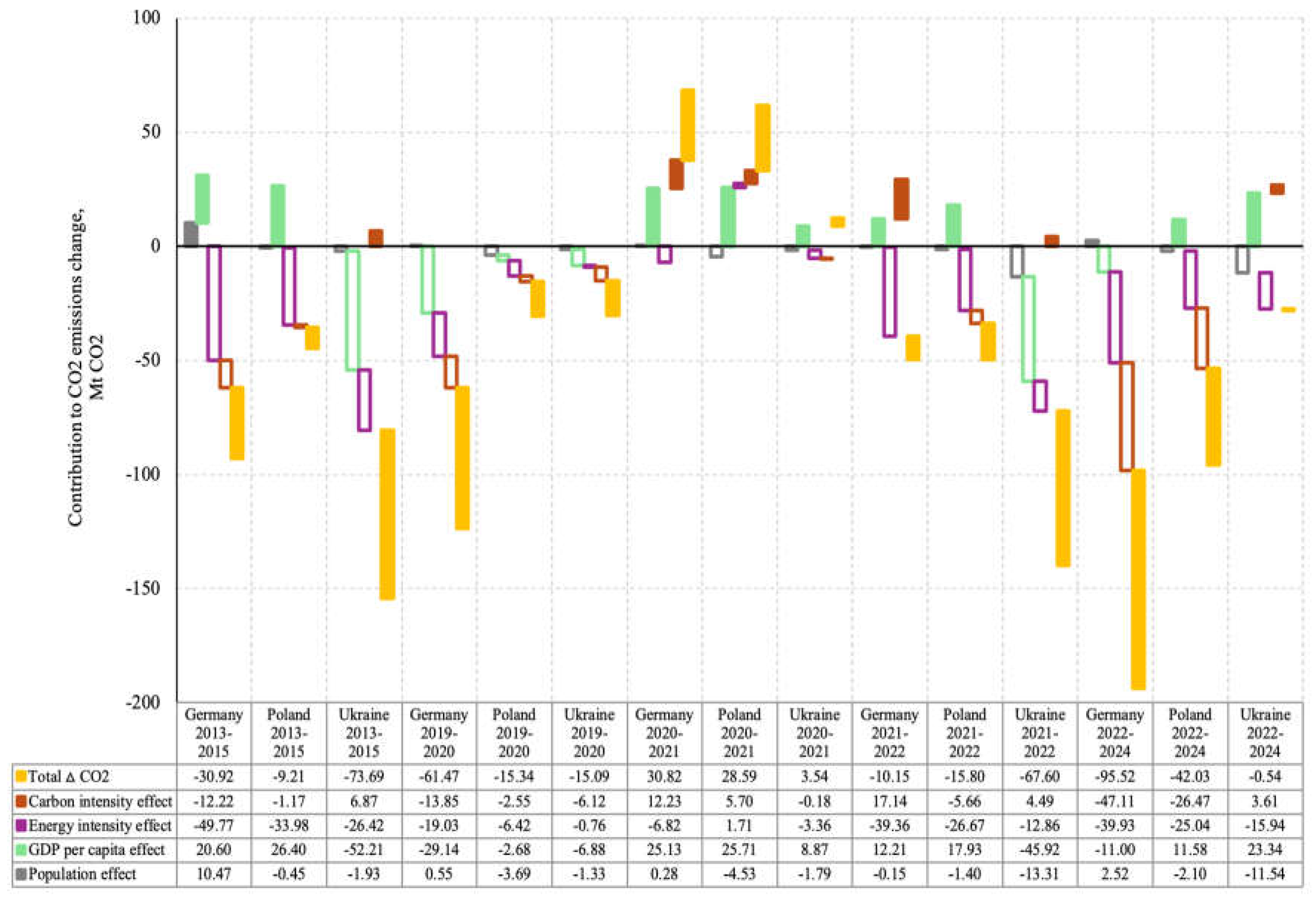Viewport: 1316px width, 899px height.
Task: Click the green GDP per capita swatch
Action: pos(21,850)
